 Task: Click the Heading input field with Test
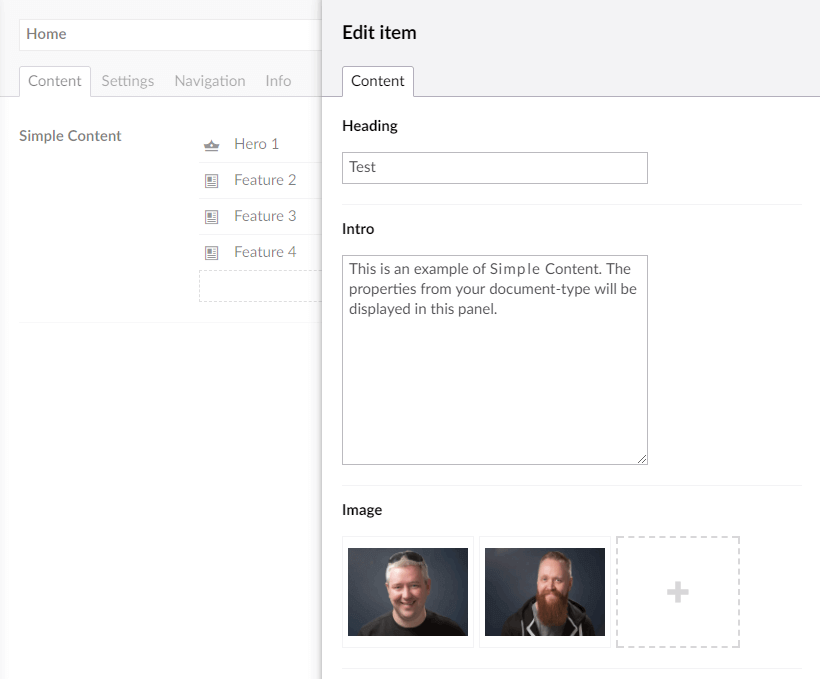[x=494, y=168]
